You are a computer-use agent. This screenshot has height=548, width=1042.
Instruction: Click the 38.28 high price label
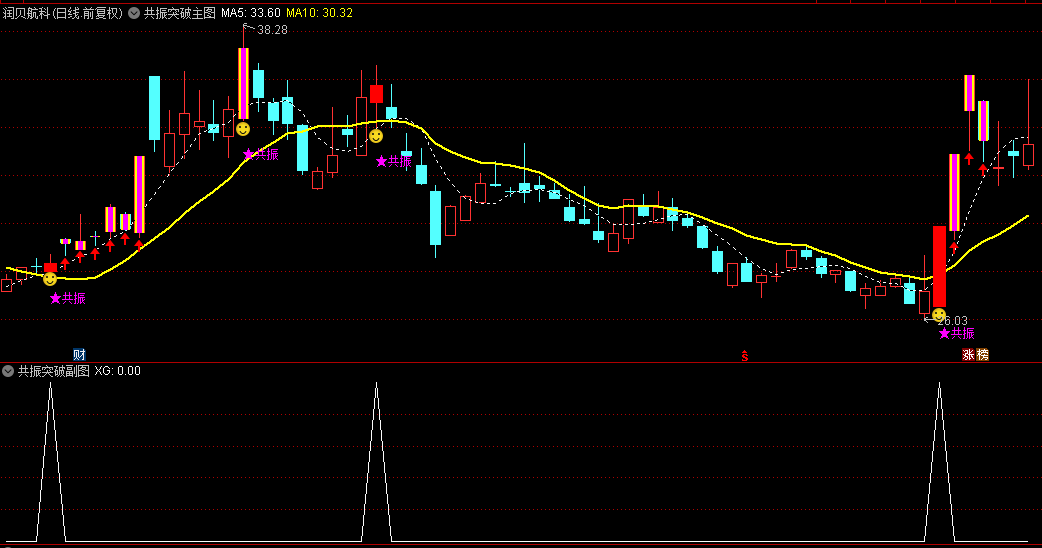point(272,30)
